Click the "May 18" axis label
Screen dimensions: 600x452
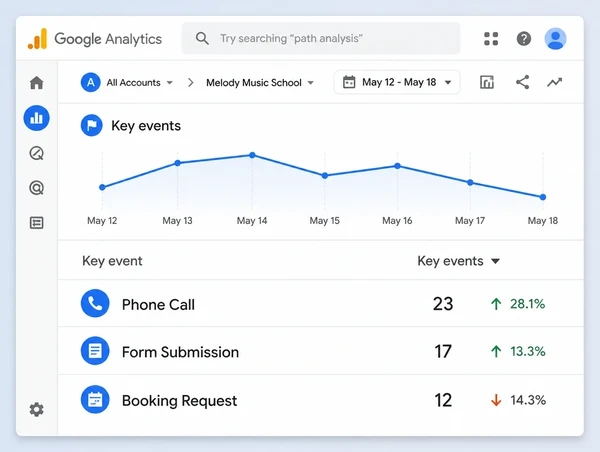pos(543,221)
